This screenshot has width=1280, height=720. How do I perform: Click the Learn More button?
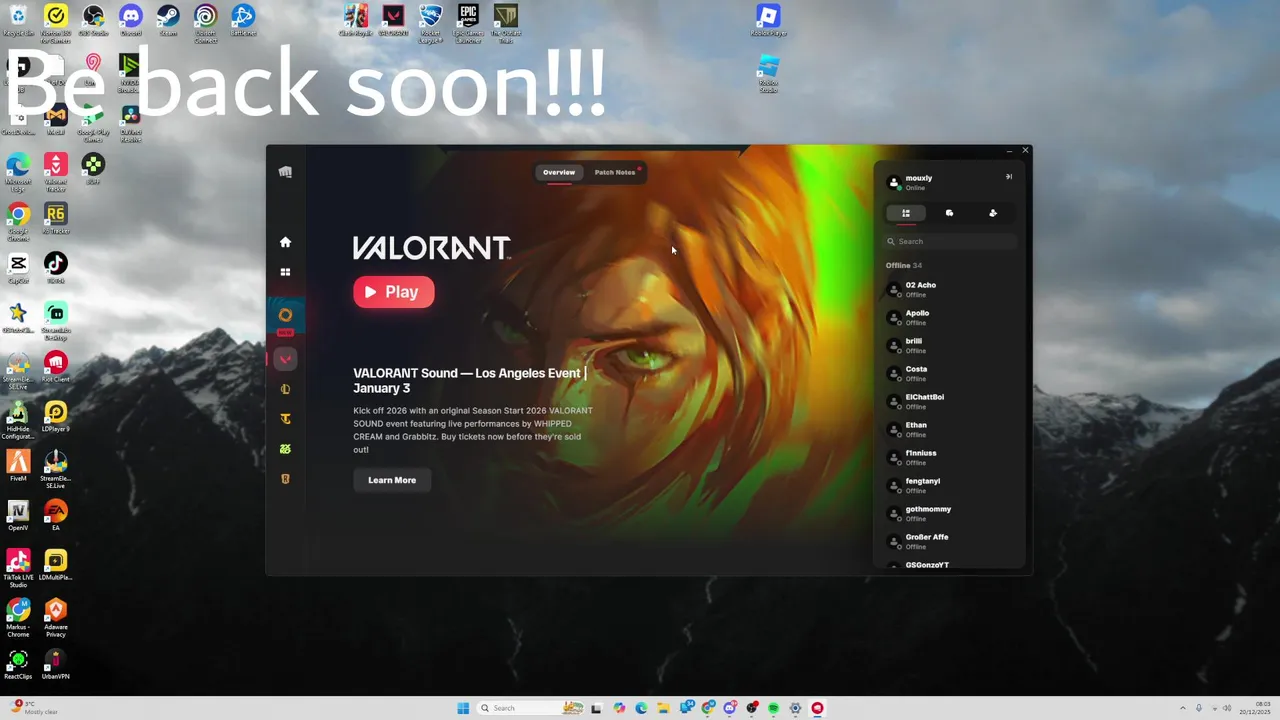tap(392, 480)
